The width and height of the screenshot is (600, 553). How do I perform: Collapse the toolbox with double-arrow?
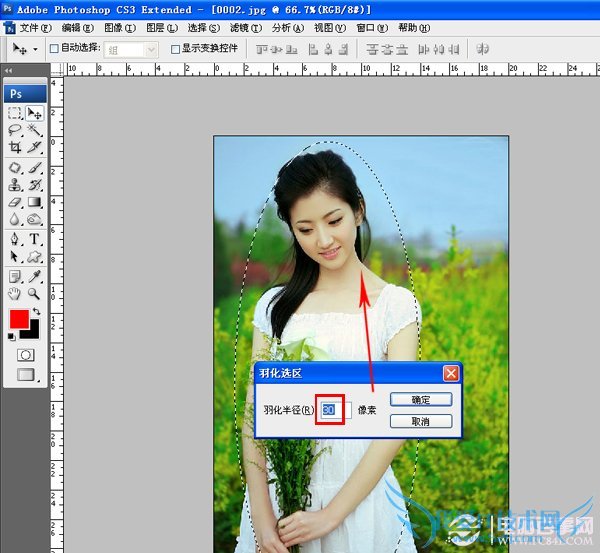point(8,71)
